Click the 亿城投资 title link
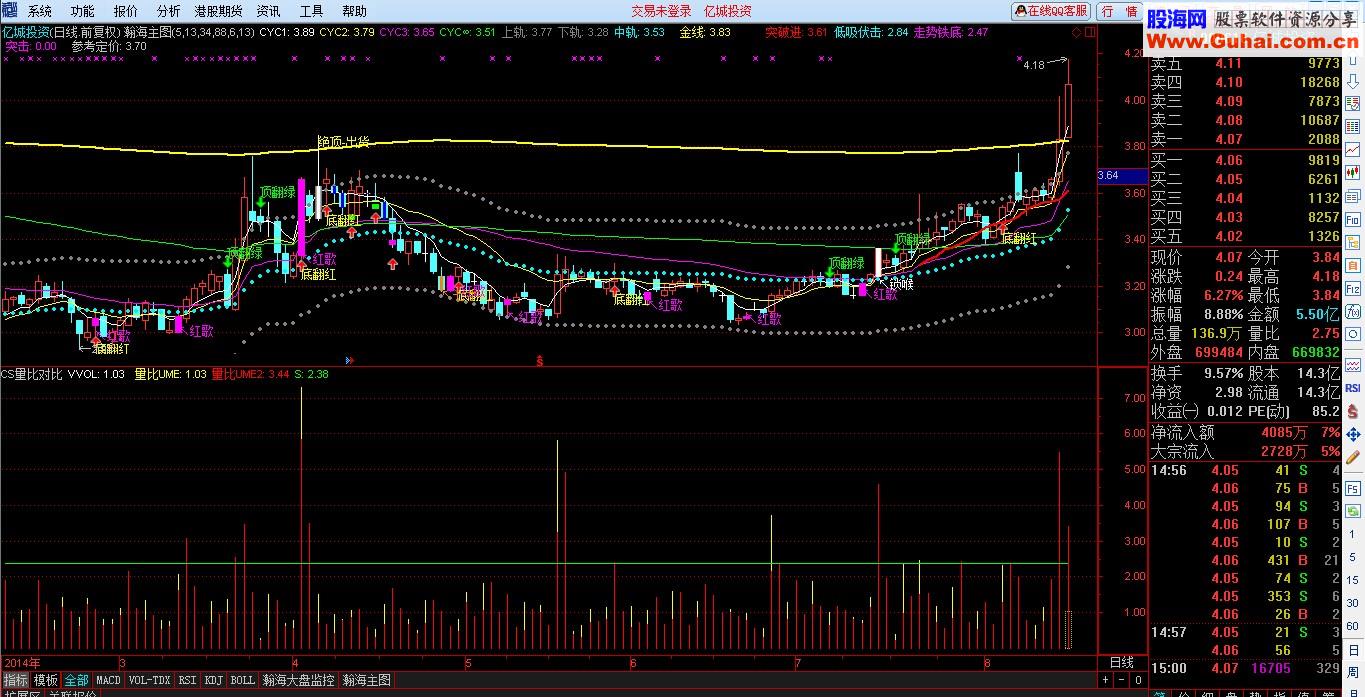 [728, 11]
